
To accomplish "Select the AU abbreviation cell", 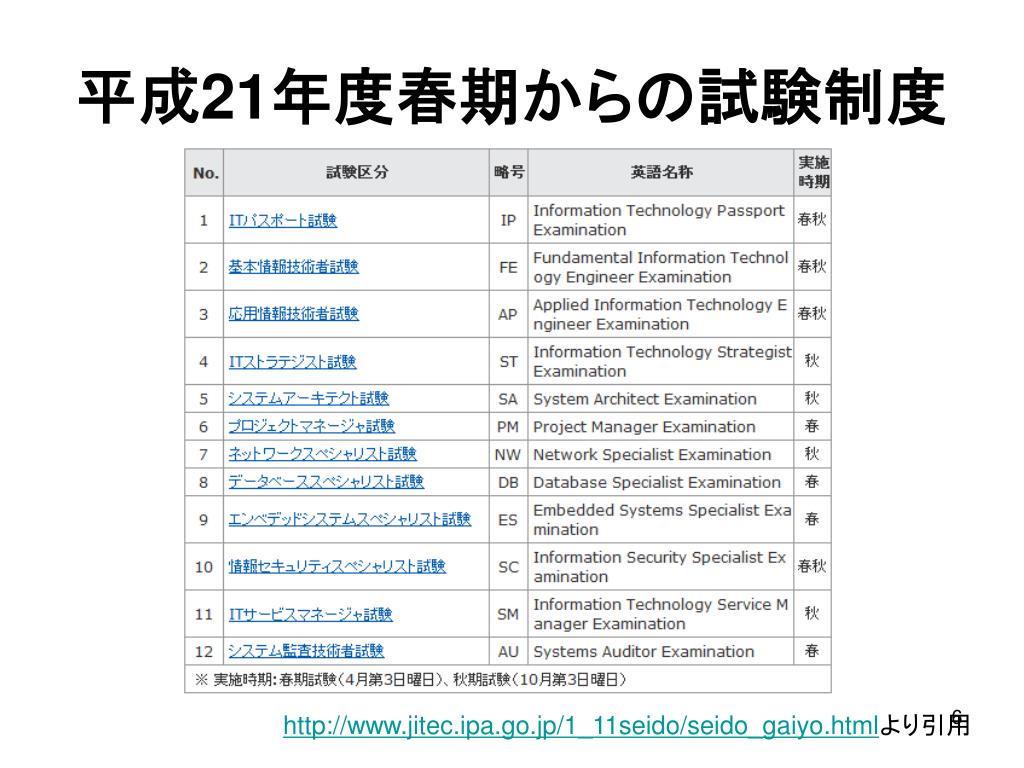I will [509, 652].
